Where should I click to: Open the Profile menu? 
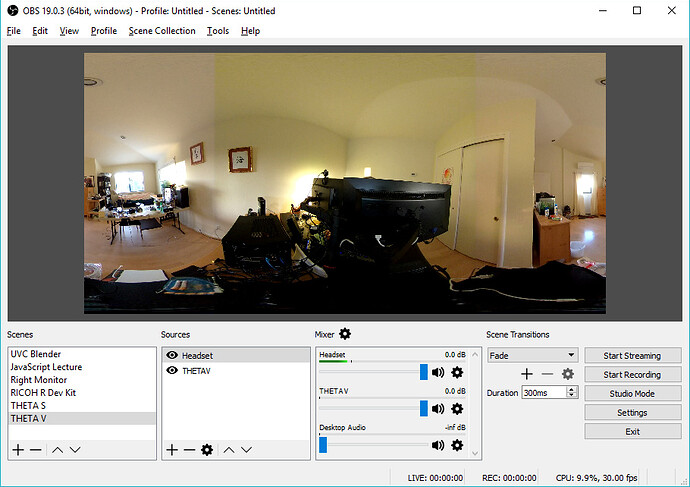(x=104, y=31)
